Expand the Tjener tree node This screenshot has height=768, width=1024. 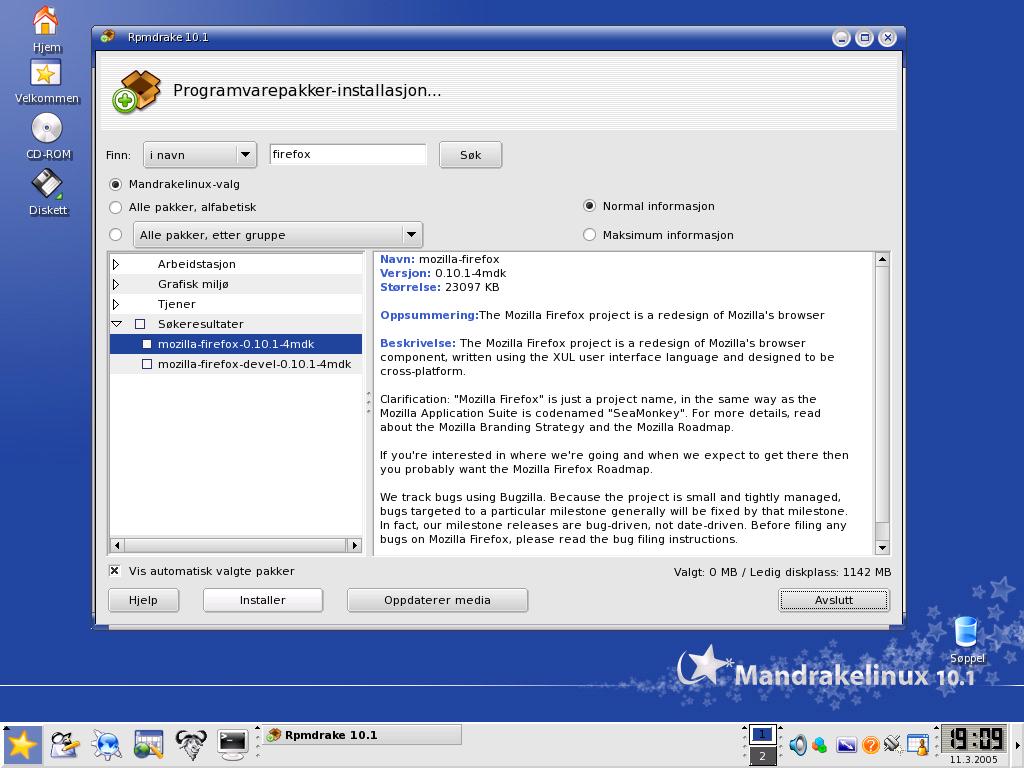[x=116, y=304]
